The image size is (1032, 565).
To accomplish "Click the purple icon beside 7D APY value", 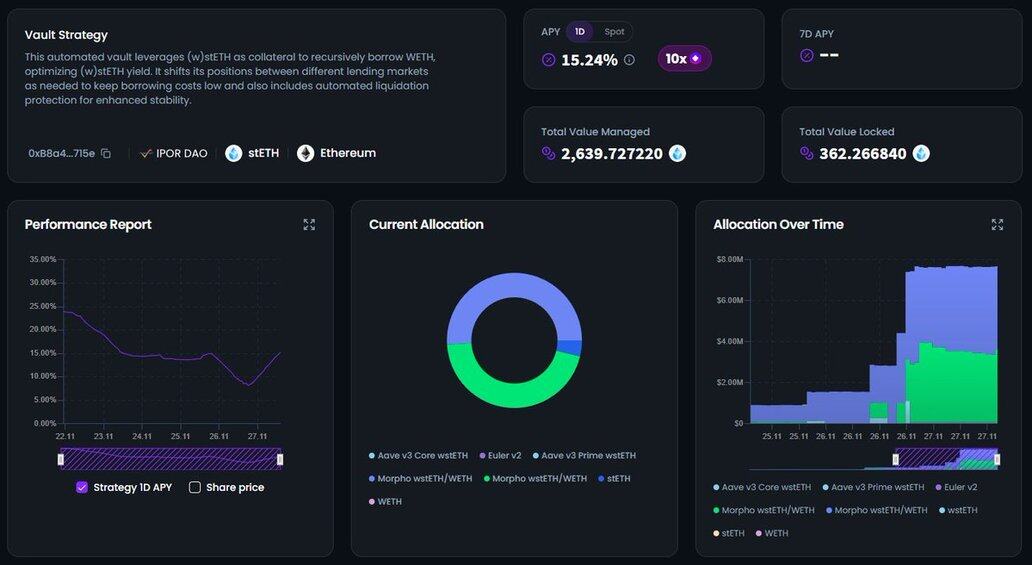I will 806,56.
